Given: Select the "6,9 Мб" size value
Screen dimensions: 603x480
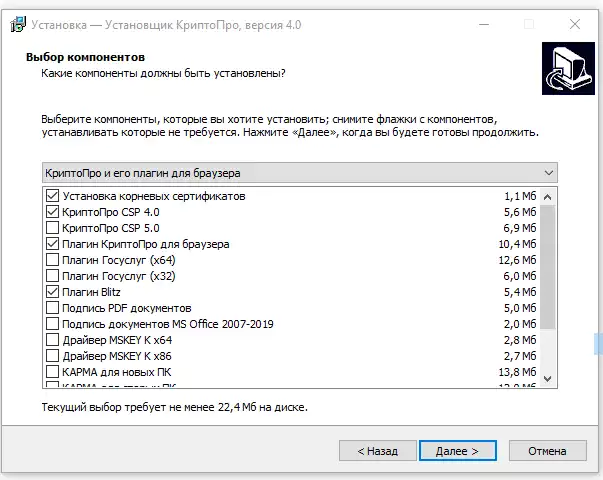Looking at the screenshot, I should point(520,228).
